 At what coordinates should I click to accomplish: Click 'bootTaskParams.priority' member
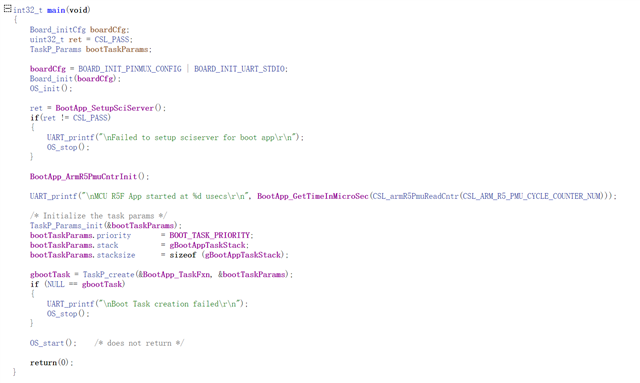pyautogui.click(x=80, y=236)
